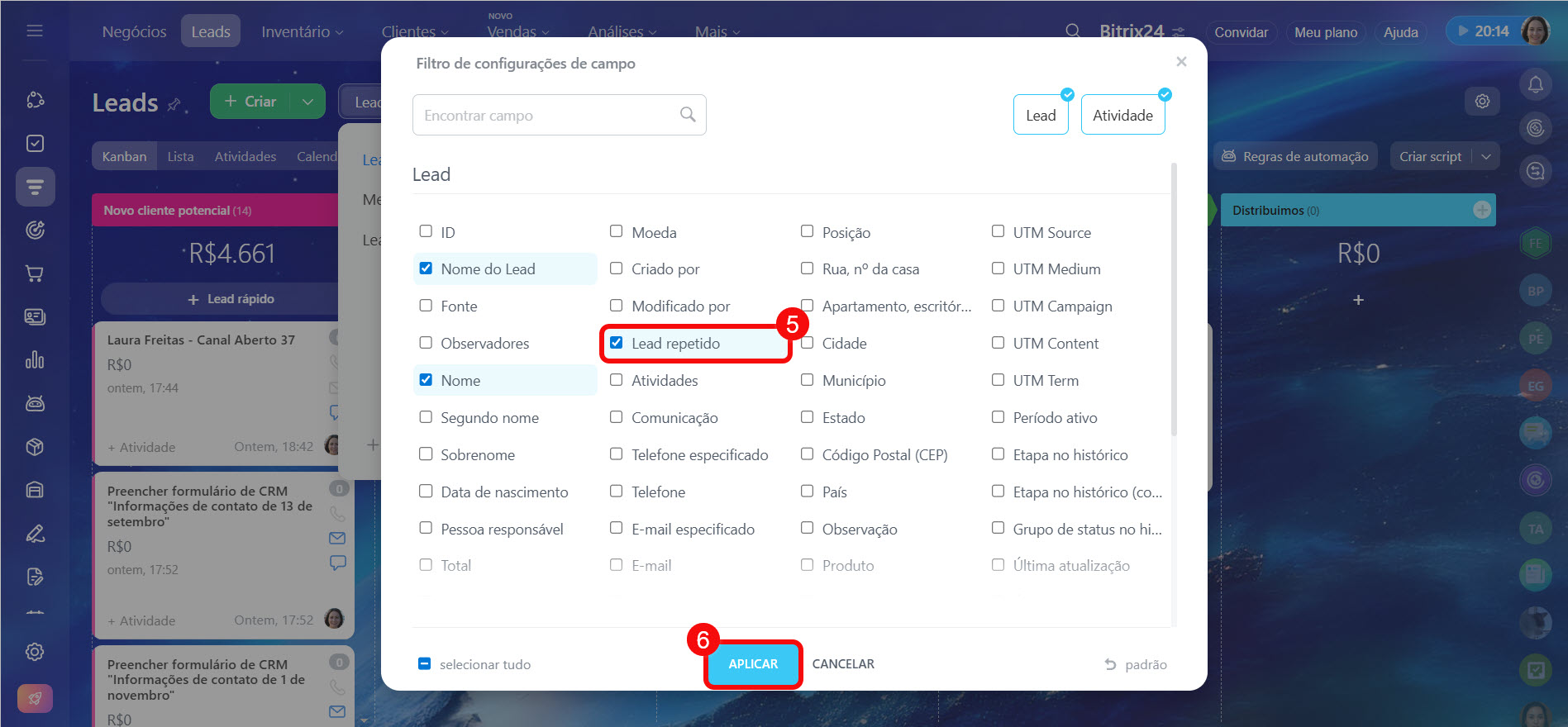Uncheck the Lead repetido checkbox
This screenshot has height=727, width=1568.
617,343
